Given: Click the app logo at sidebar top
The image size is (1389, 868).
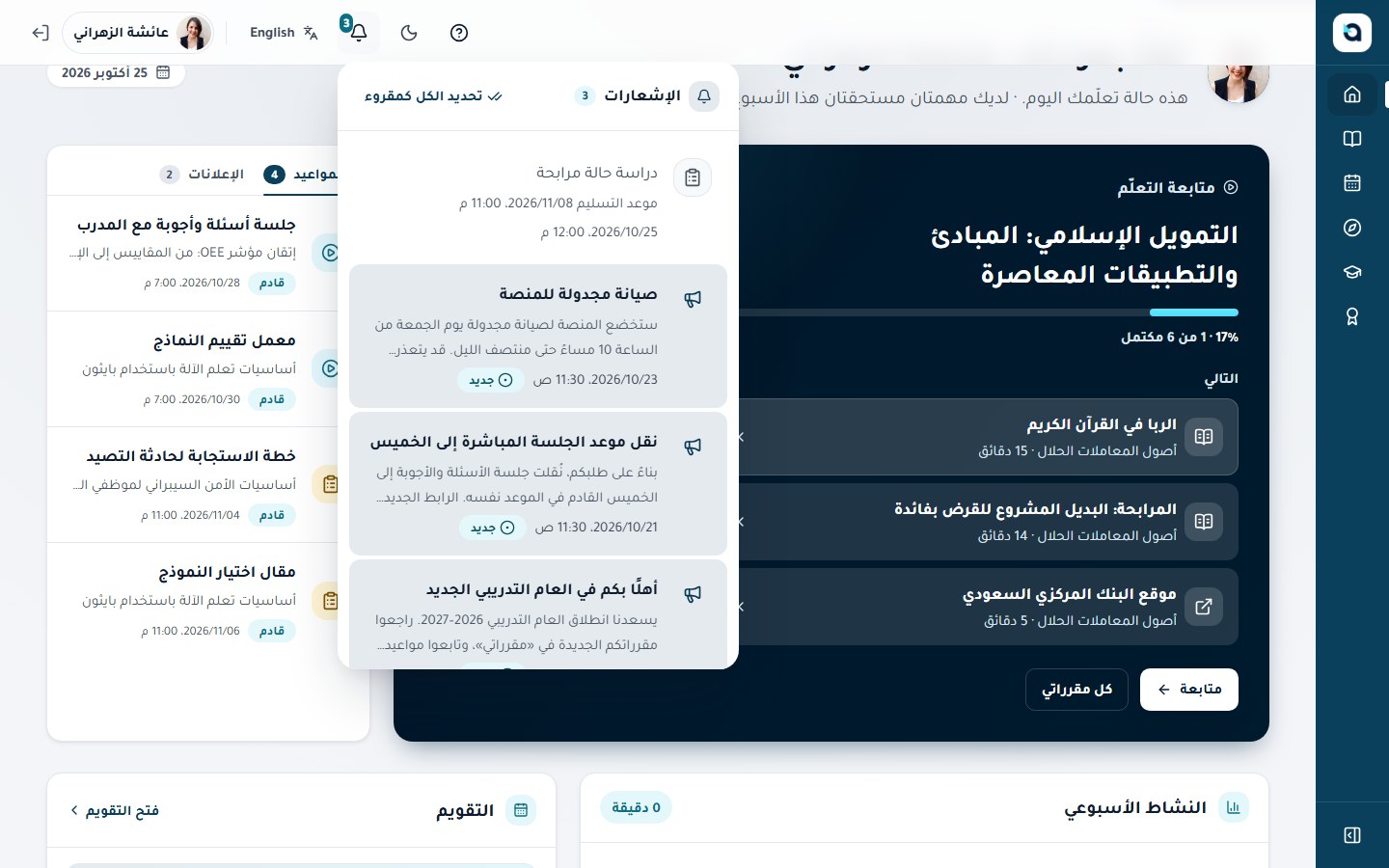Looking at the screenshot, I should point(1351,33).
